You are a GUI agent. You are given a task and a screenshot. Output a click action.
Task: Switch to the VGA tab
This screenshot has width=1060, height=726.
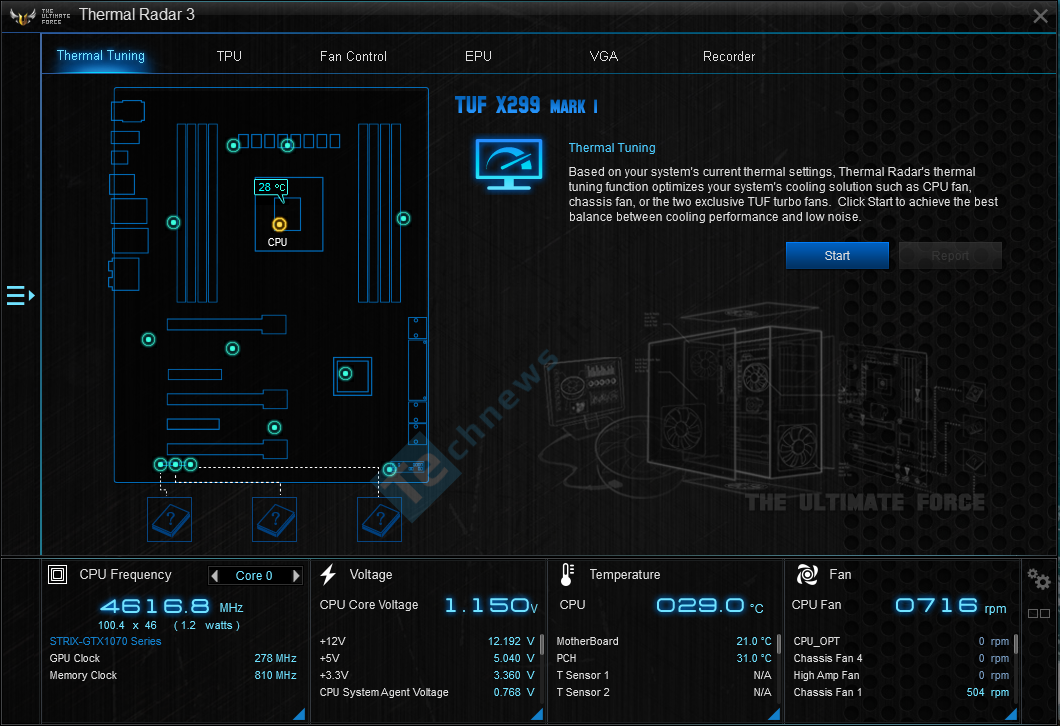click(x=604, y=56)
